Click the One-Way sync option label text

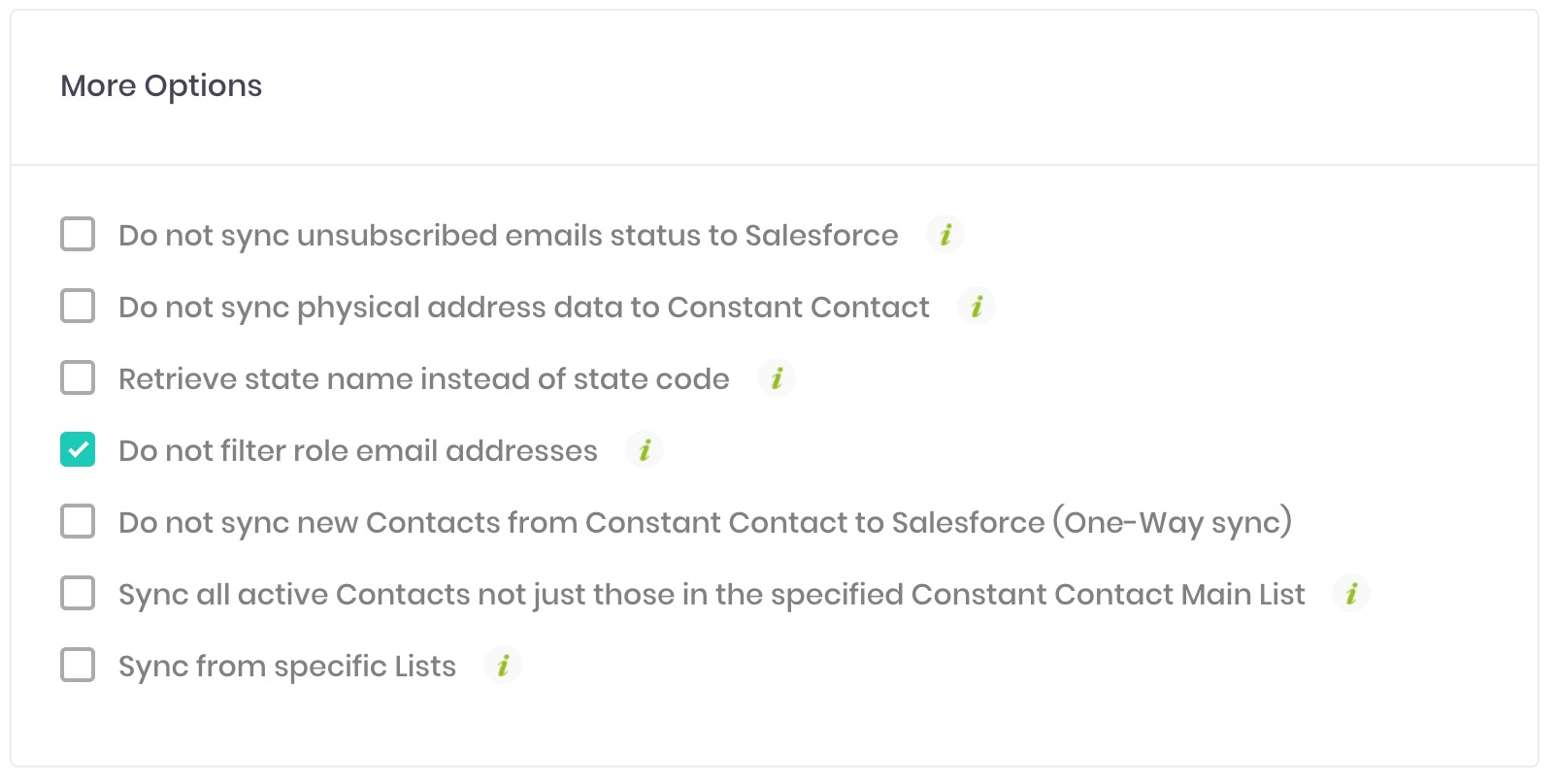(706, 522)
